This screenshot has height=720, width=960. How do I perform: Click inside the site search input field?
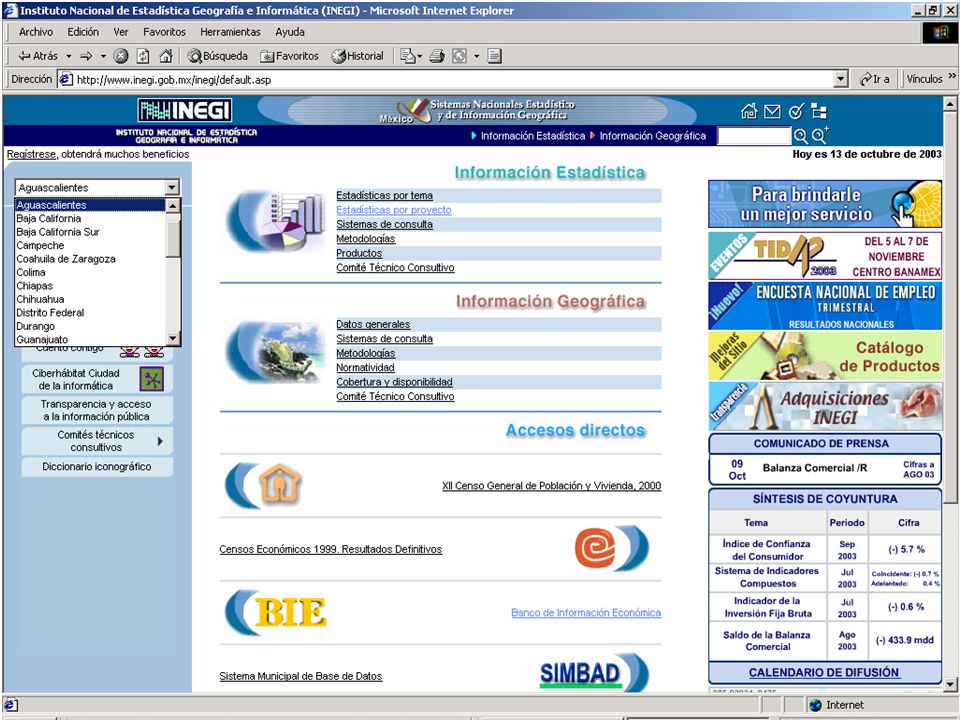(754, 136)
